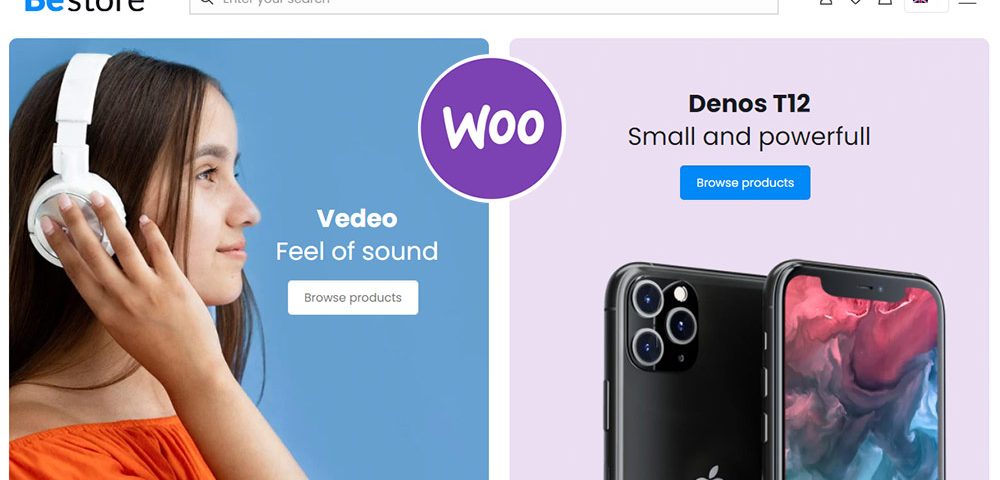The image size is (1000, 480).
Task: Click the Bestore logo
Action: click(84, 4)
